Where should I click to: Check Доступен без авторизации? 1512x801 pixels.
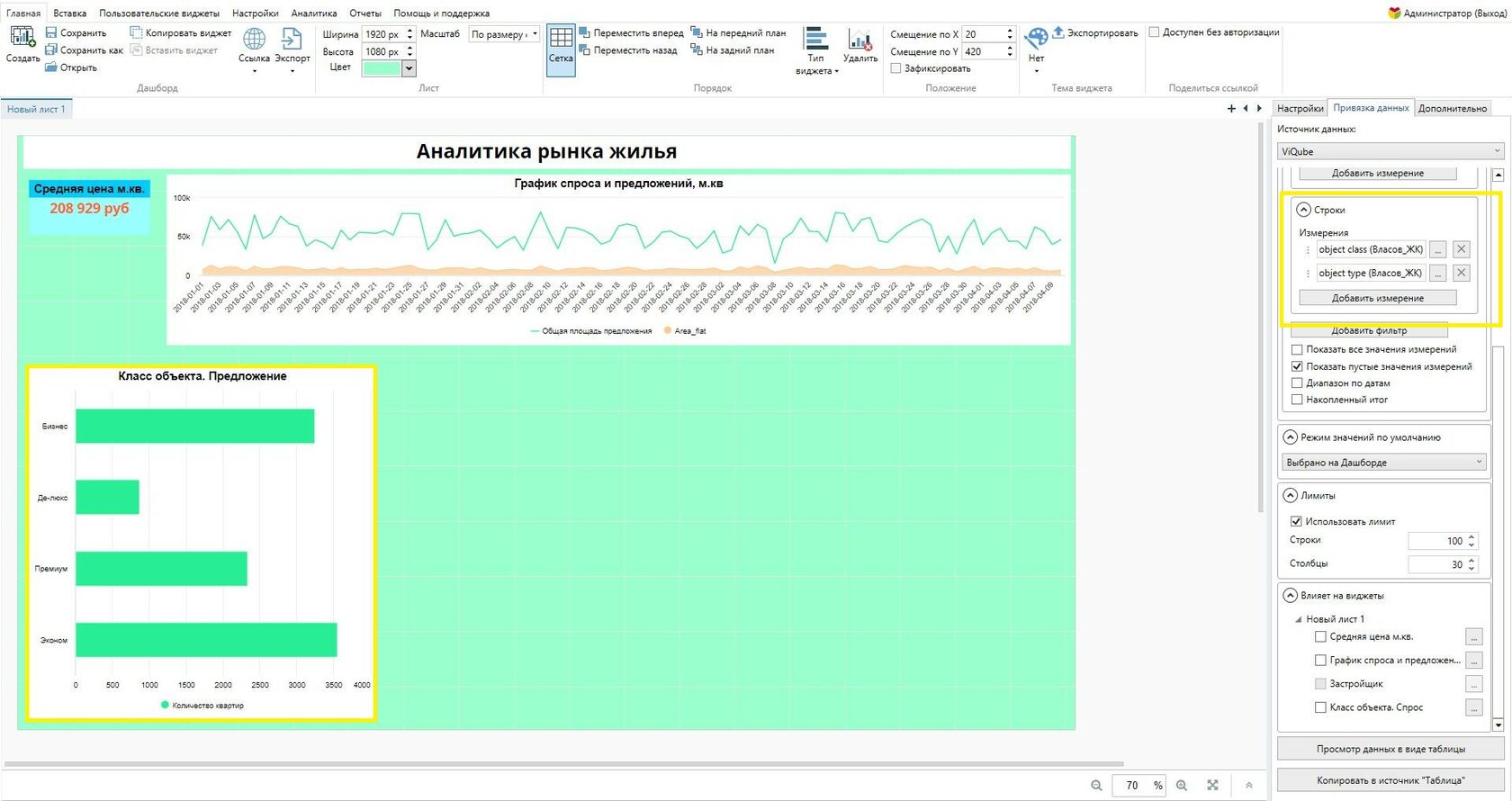coord(1154,32)
